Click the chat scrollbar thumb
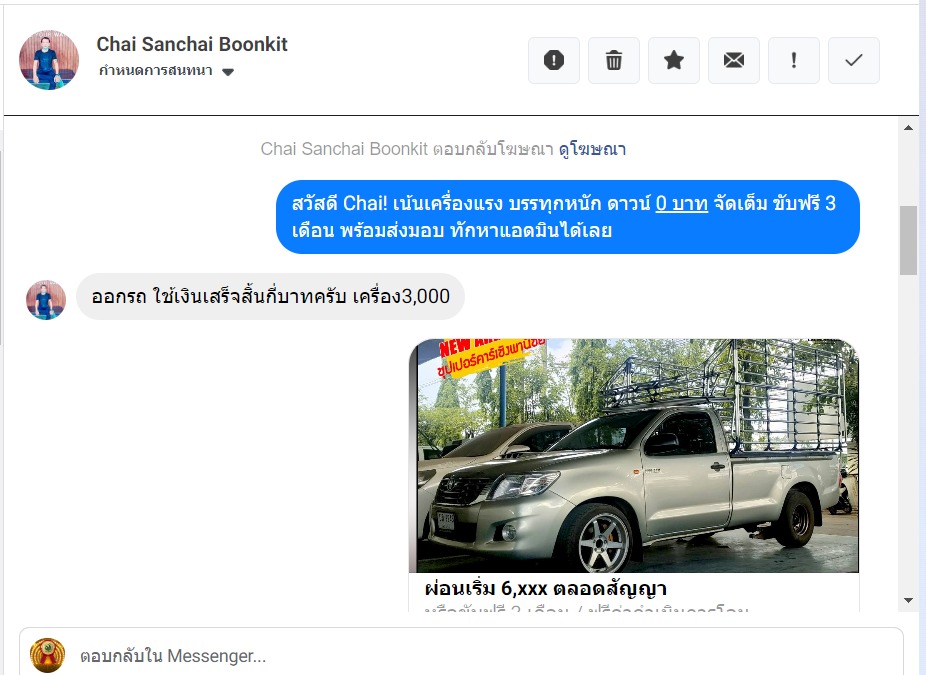 click(908, 240)
